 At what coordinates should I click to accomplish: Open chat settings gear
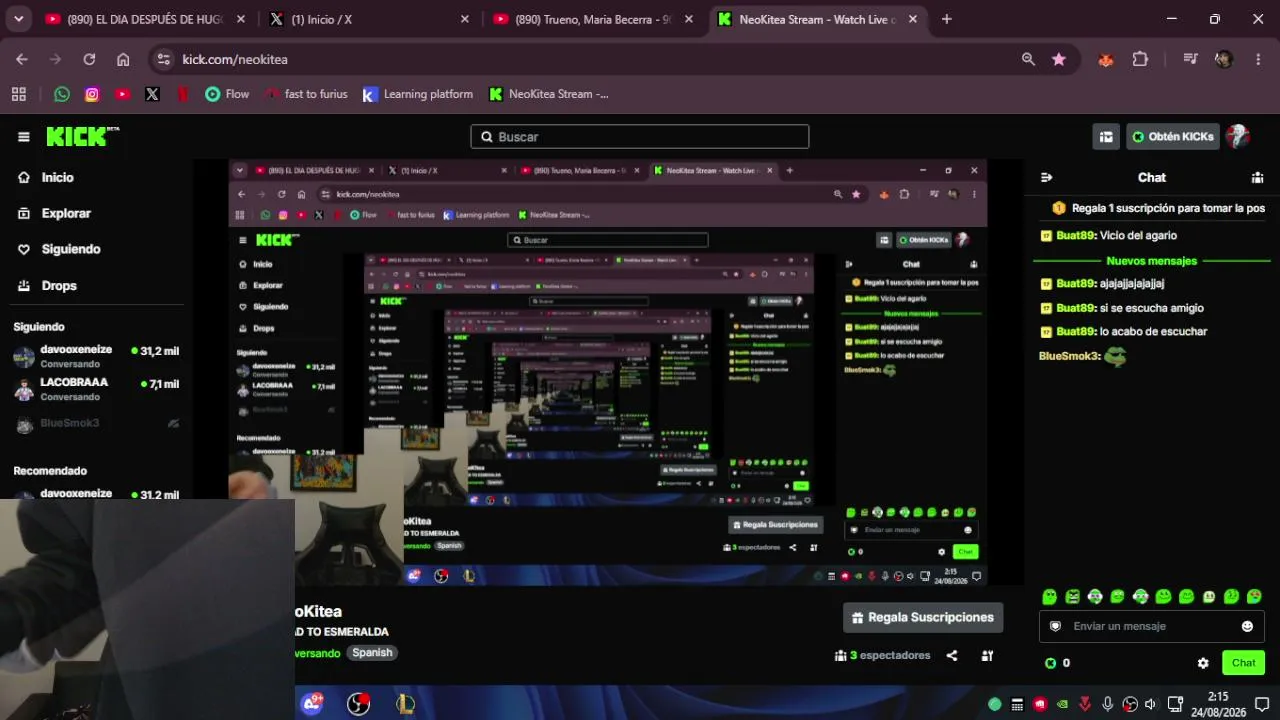[x=1203, y=663]
